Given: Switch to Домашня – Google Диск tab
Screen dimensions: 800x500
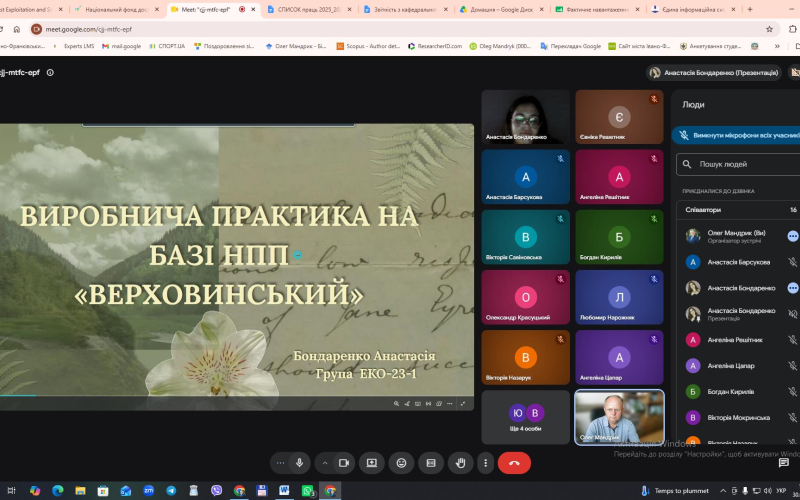Looking at the screenshot, I should 502,9.
